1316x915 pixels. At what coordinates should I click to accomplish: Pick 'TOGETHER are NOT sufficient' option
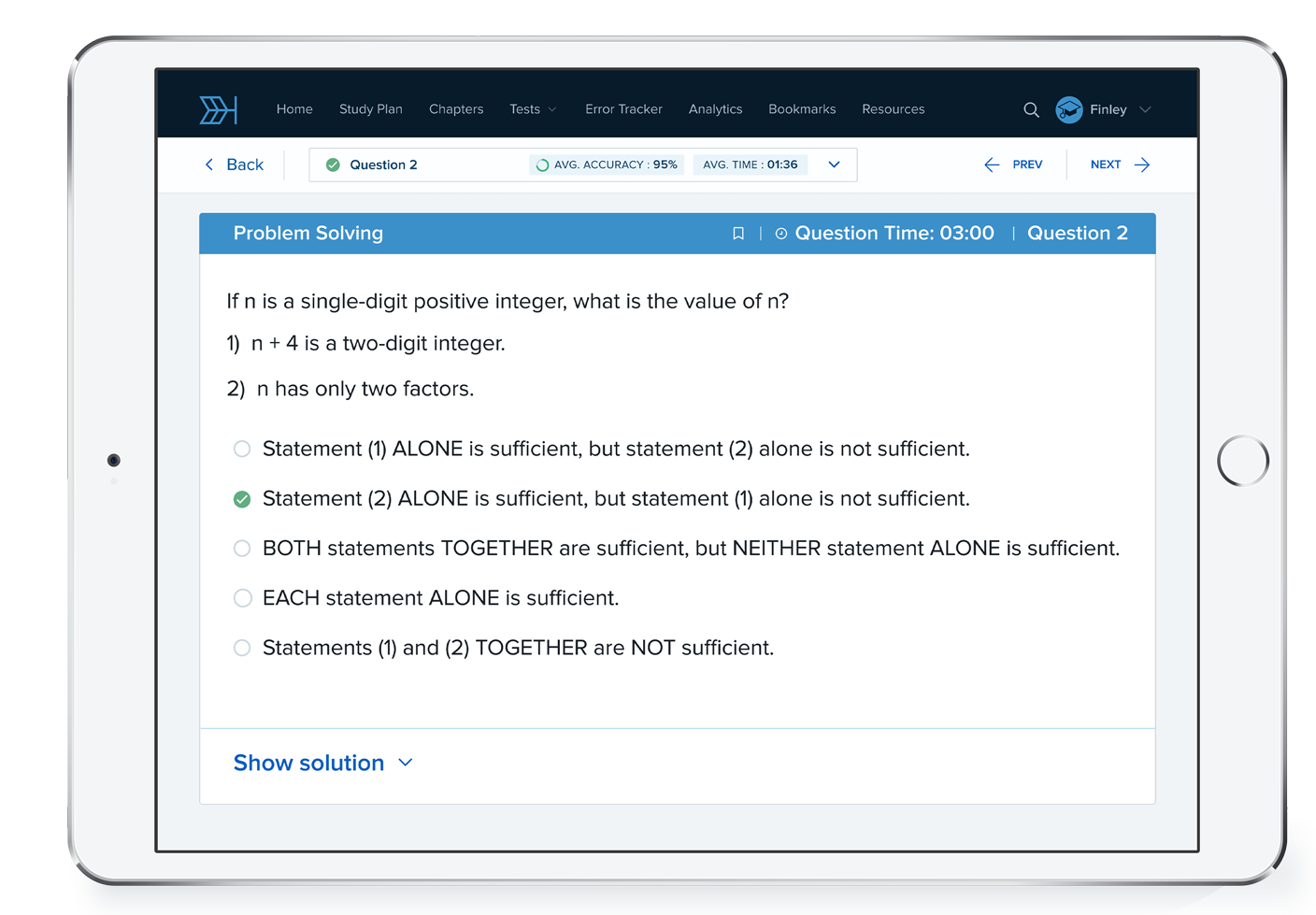click(x=242, y=648)
